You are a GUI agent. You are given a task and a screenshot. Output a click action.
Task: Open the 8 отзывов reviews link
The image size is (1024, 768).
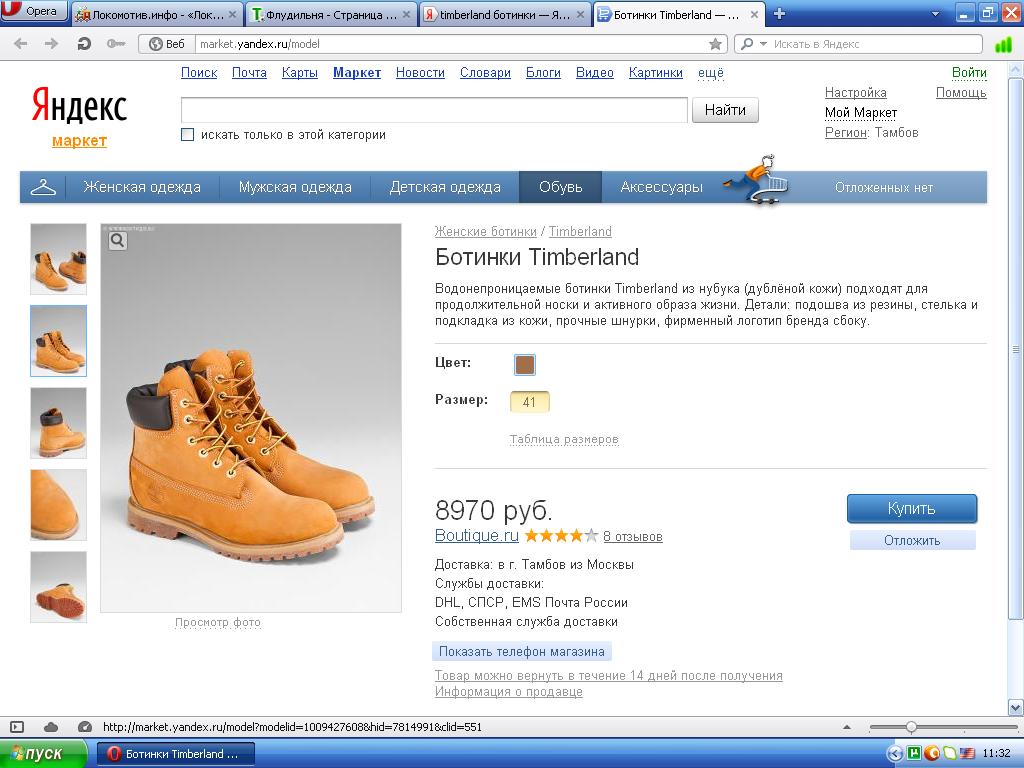click(633, 537)
